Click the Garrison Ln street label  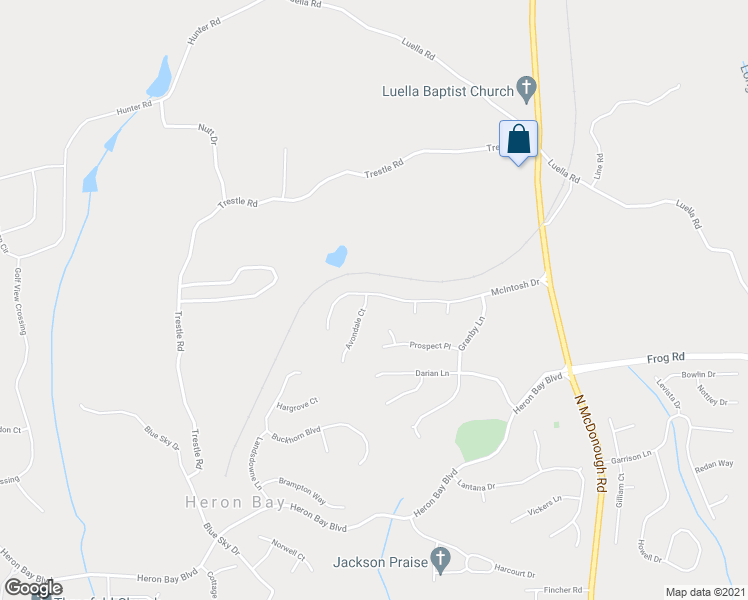631,457
